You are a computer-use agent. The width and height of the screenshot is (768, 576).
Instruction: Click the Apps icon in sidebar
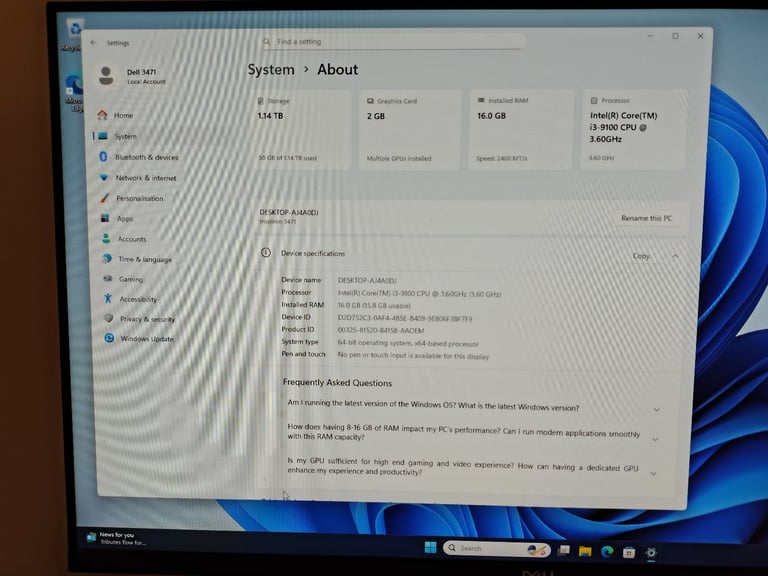105,218
